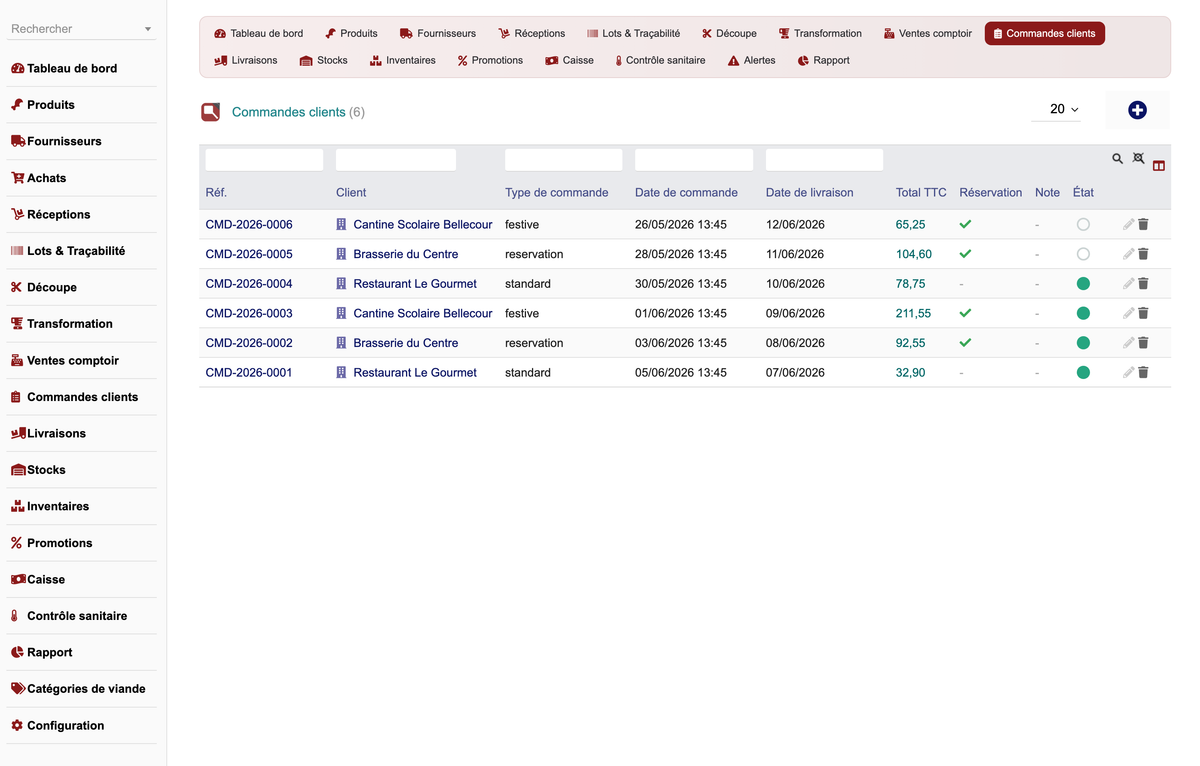Delete order CMD-2026-0006 with trash icon
This screenshot has height=766, width=1200.
point(1144,225)
